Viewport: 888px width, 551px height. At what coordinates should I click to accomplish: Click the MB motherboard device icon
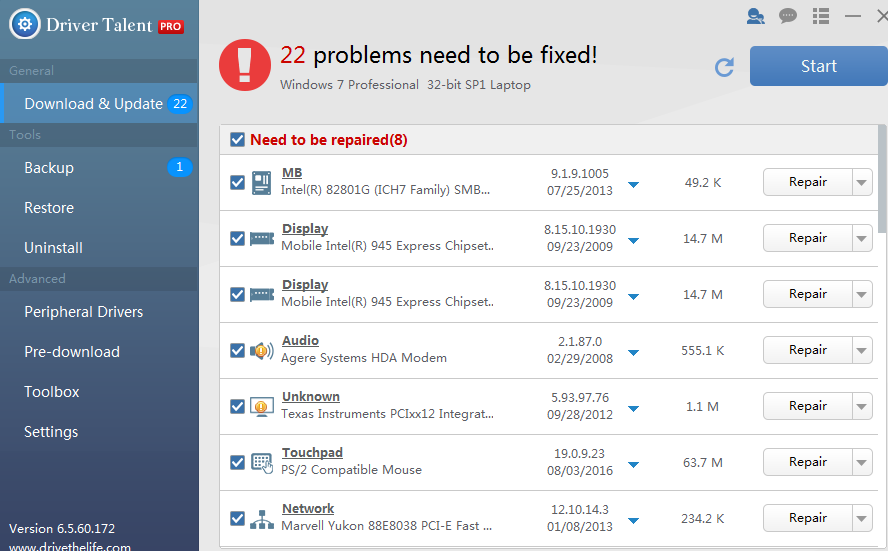click(261, 183)
